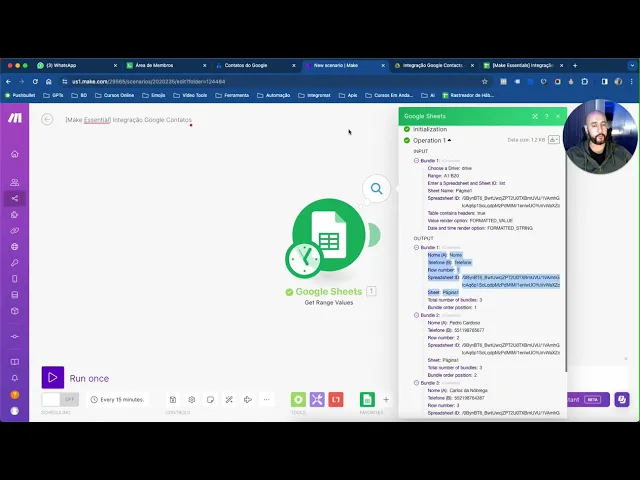
Task: Open the red Text parser tool icon
Action: pyautogui.click(x=336, y=400)
